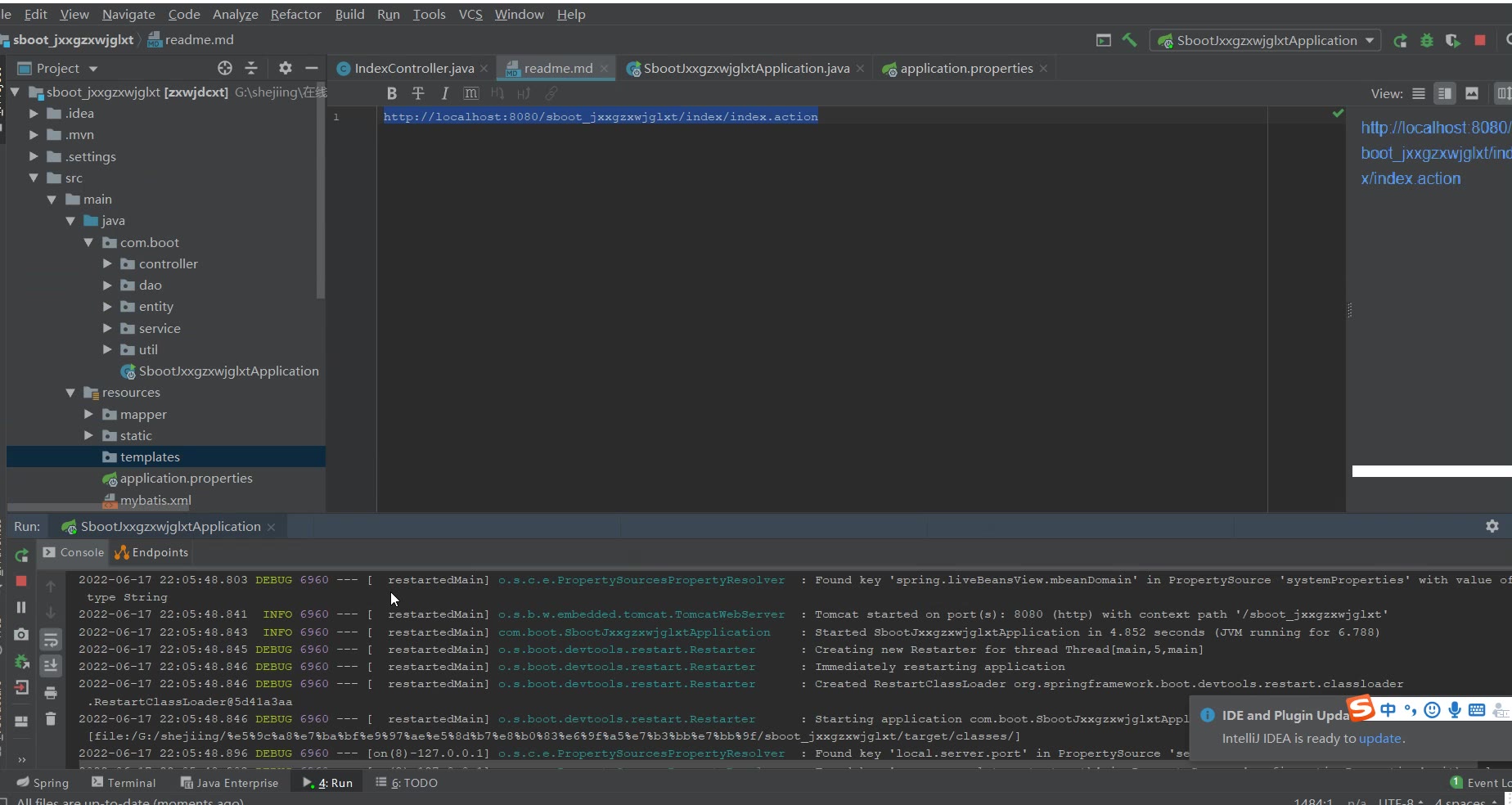
Task: Take a thread dump with the camera icon
Action: point(21,635)
